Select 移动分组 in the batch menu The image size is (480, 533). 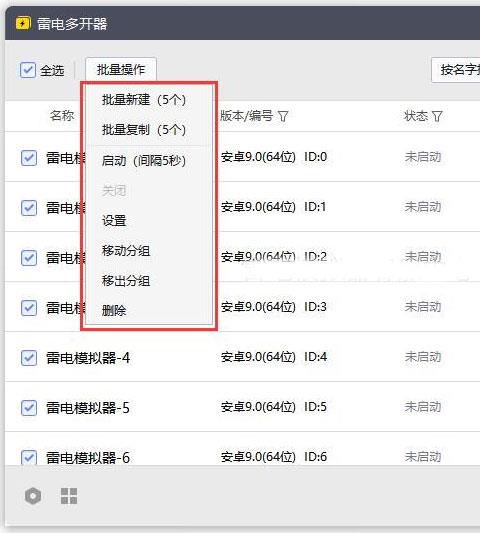click(126, 251)
